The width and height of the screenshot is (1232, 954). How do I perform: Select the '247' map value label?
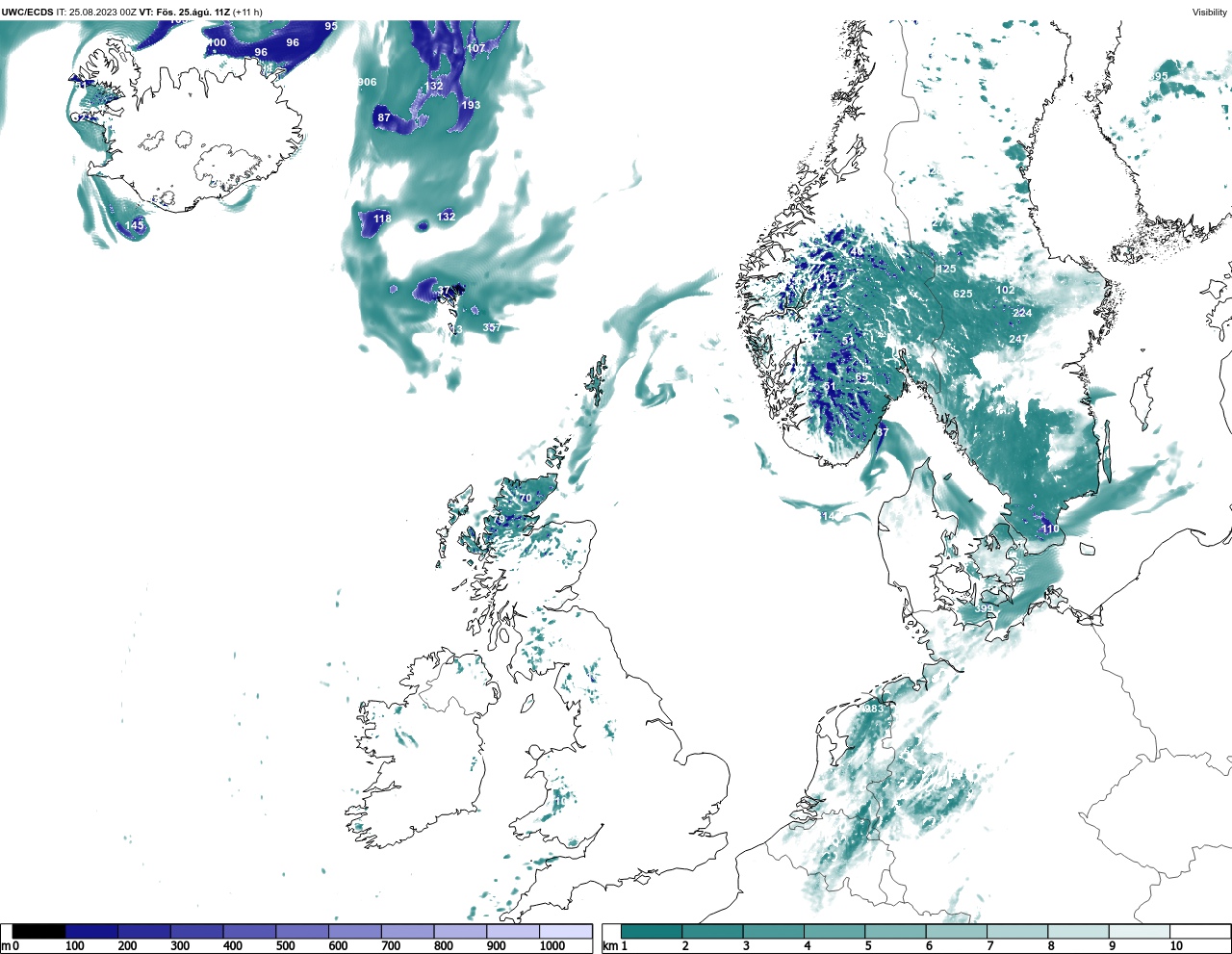[x=1018, y=339]
